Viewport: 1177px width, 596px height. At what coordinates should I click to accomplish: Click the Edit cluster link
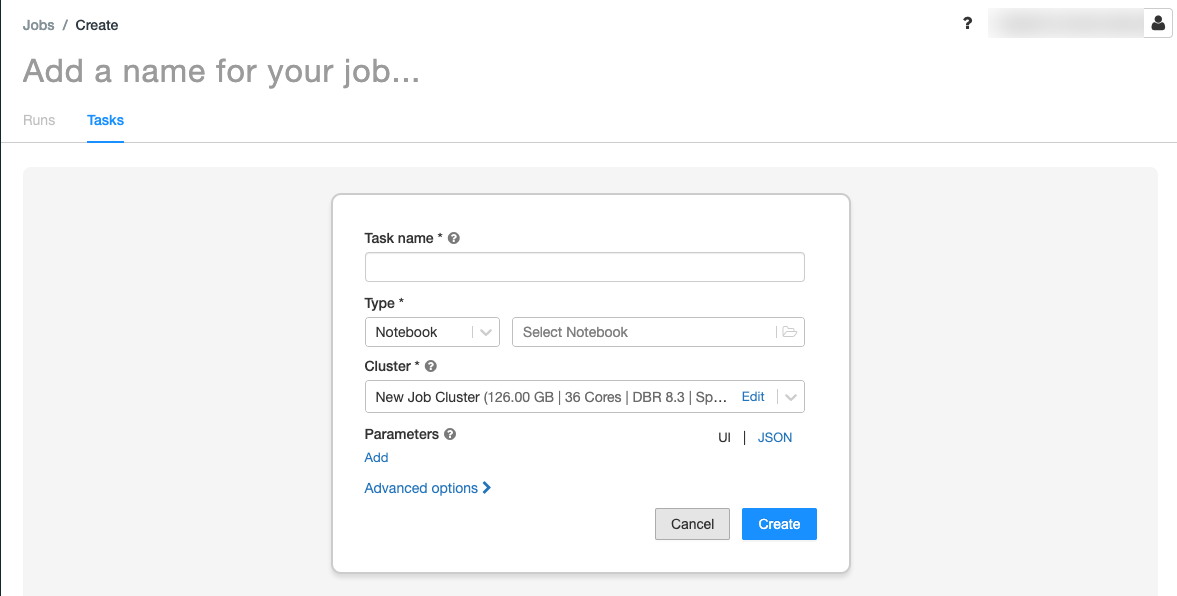coord(753,397)
